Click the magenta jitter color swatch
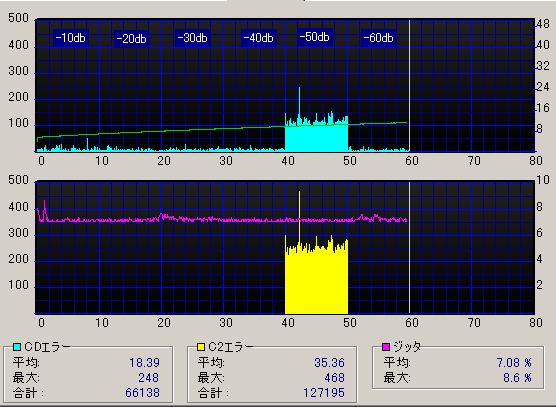The height and width of the screenshot is (407, 556). pos(386,347)
